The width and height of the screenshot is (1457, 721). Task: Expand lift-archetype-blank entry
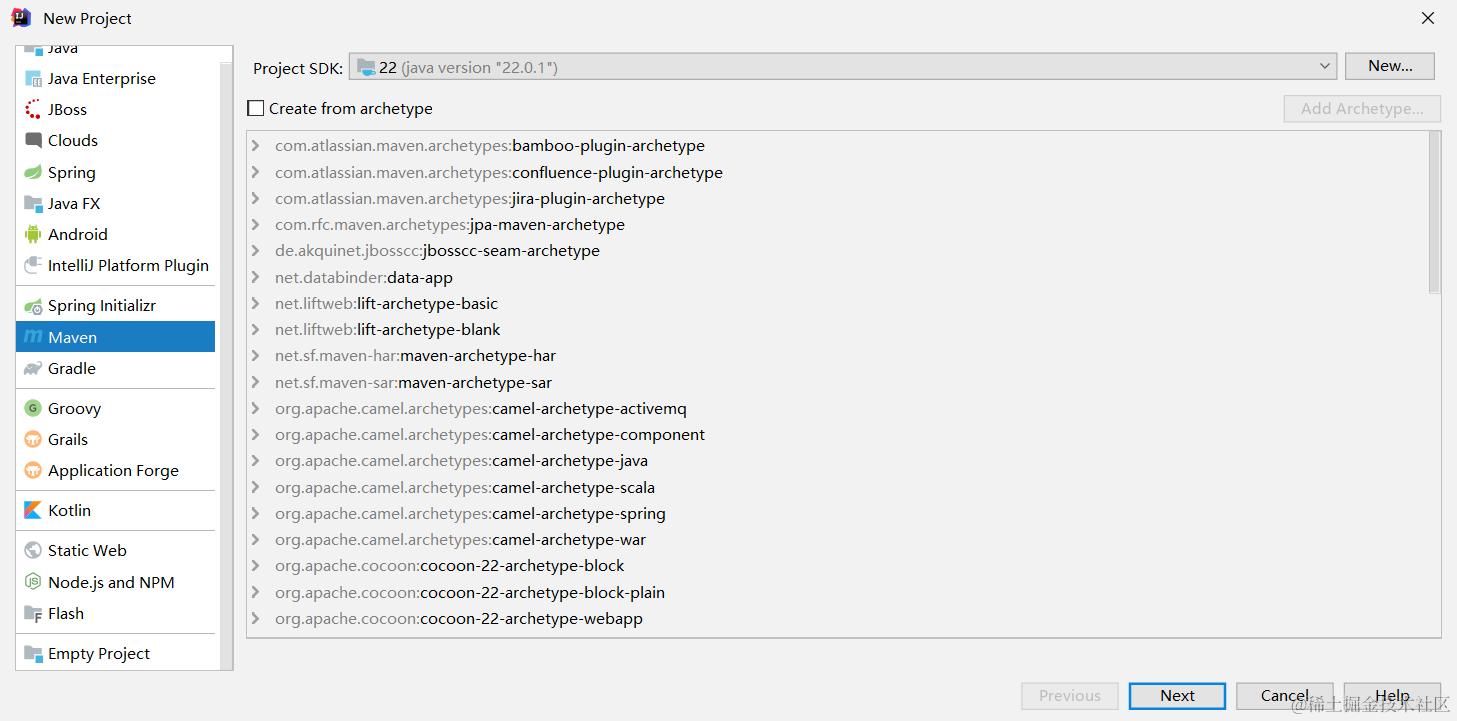click(x=256, y=329)
